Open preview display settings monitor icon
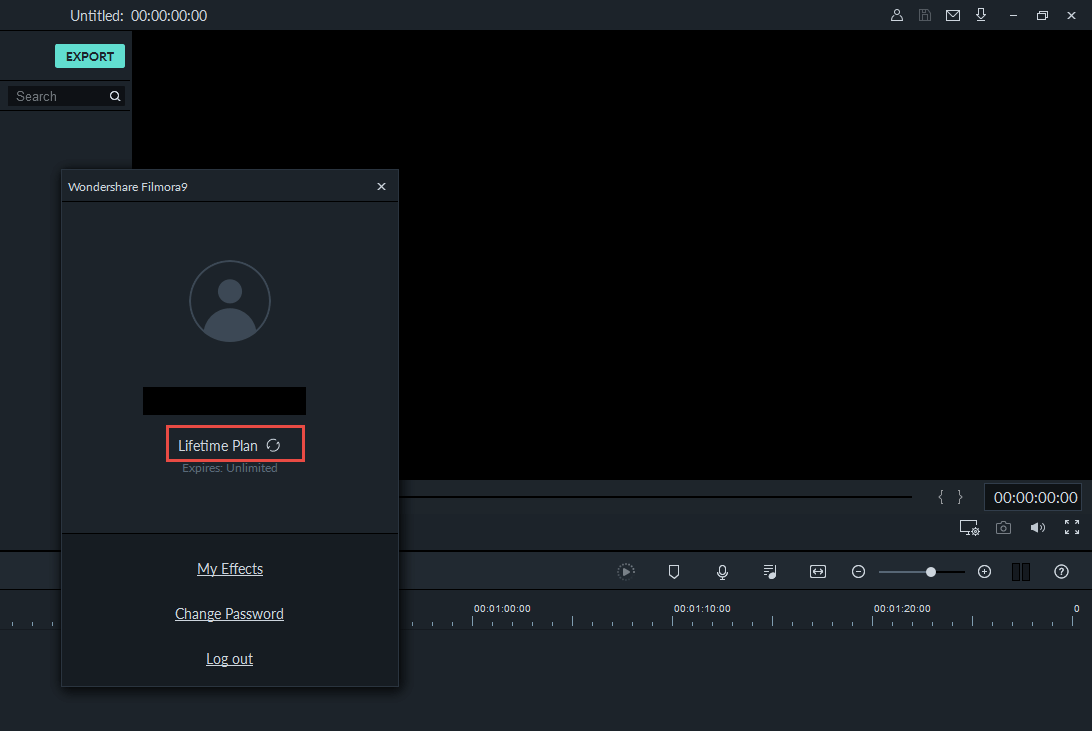1092x731 pixels. click(x=969, y=528)
